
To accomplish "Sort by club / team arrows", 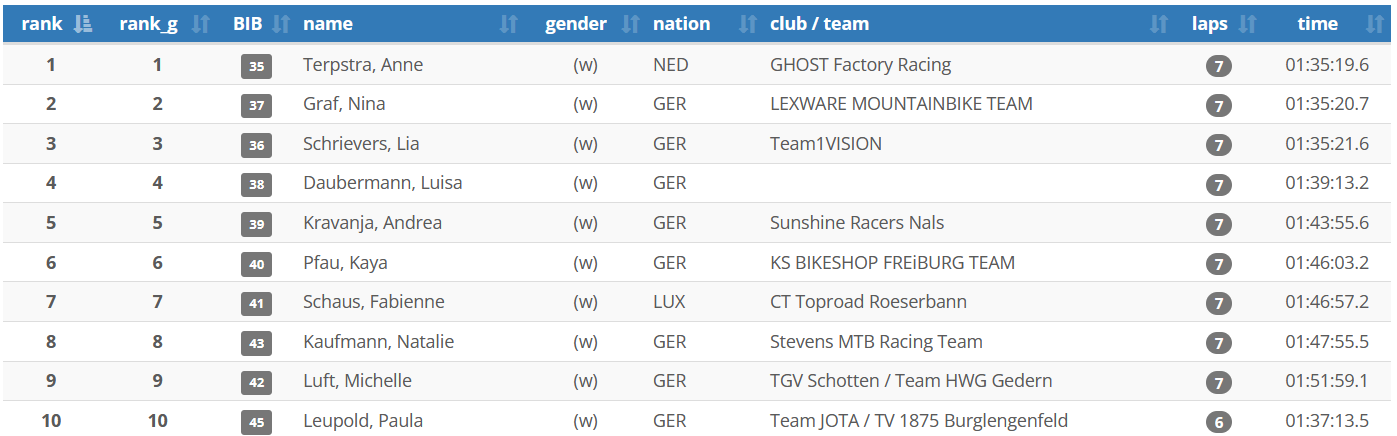I will pyautogui.click(x=1159, y=24).
